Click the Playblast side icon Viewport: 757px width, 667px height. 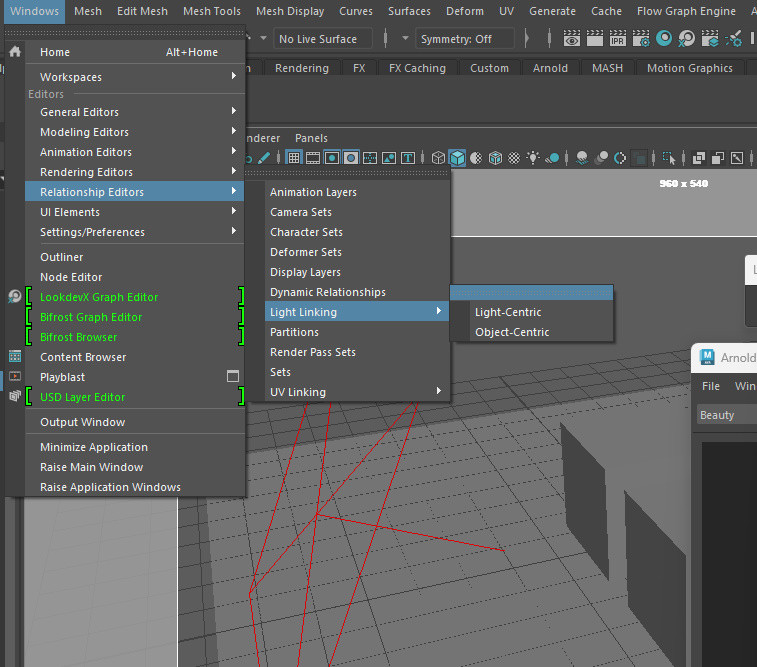(15, 376)
